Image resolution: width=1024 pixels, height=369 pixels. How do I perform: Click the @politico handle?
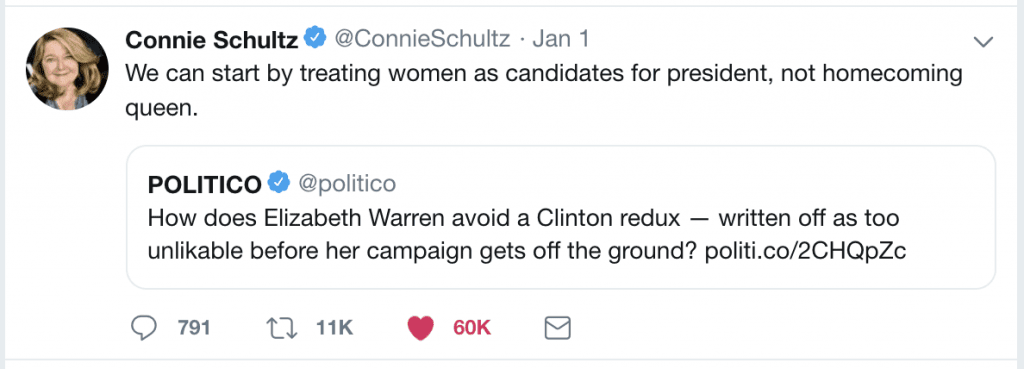point(347,184)
